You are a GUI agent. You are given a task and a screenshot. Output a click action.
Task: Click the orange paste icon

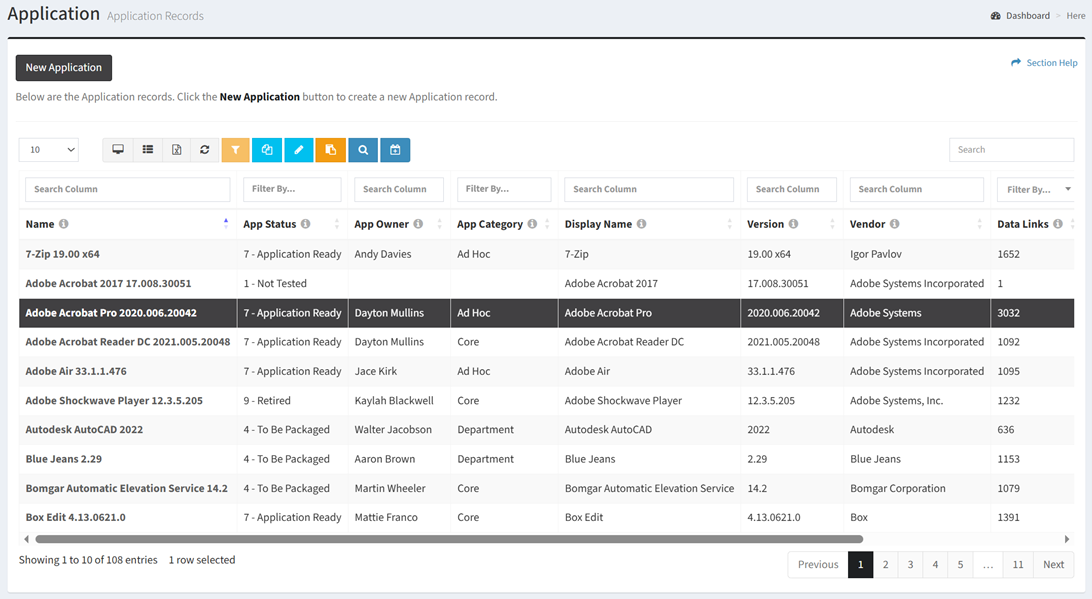point(330,150)
